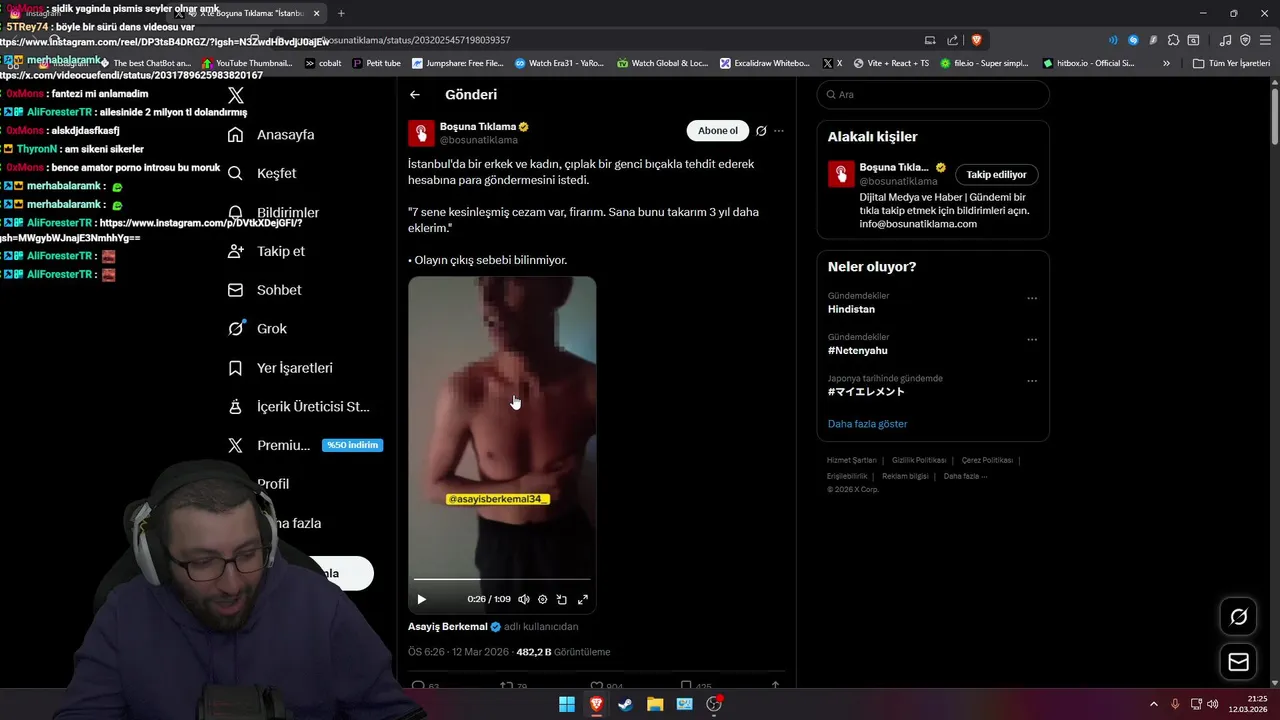
Task: Open video settings gear
Action: 543,599
